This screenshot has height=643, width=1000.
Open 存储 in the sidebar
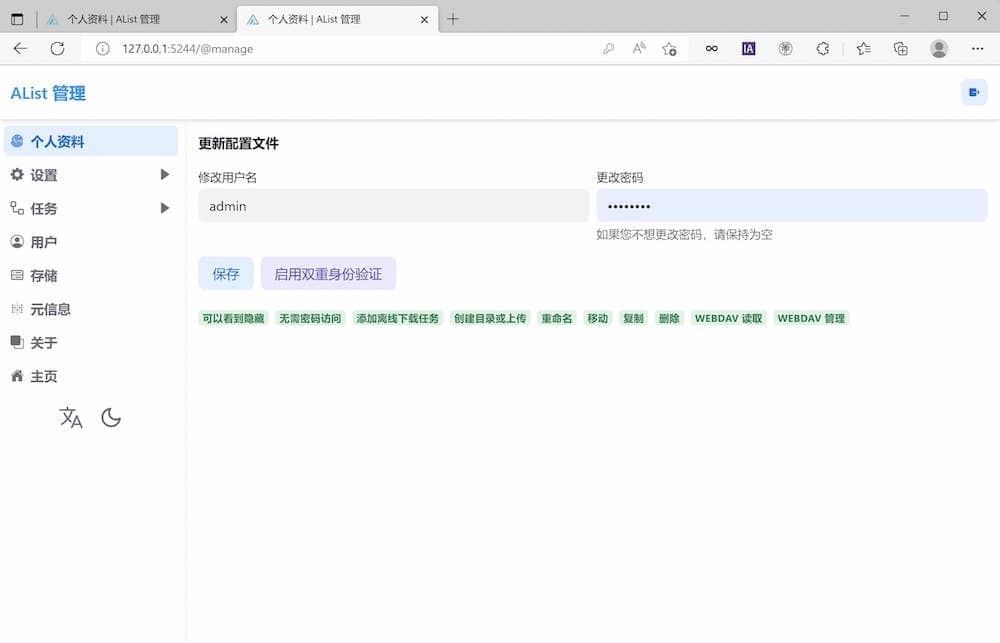[43, 276]
